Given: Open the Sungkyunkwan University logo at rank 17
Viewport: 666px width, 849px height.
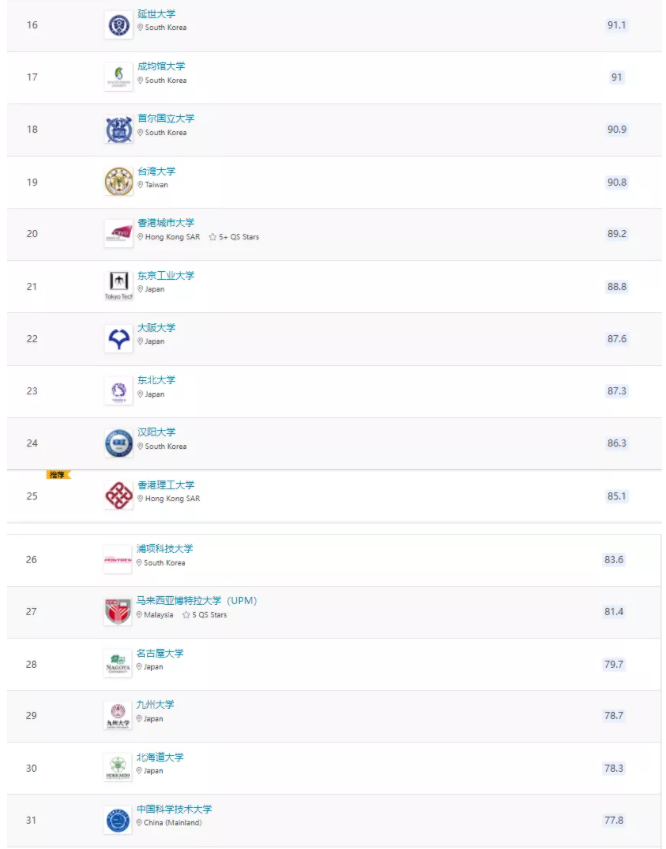Looking at the screenshot, I should pos(119,77).
